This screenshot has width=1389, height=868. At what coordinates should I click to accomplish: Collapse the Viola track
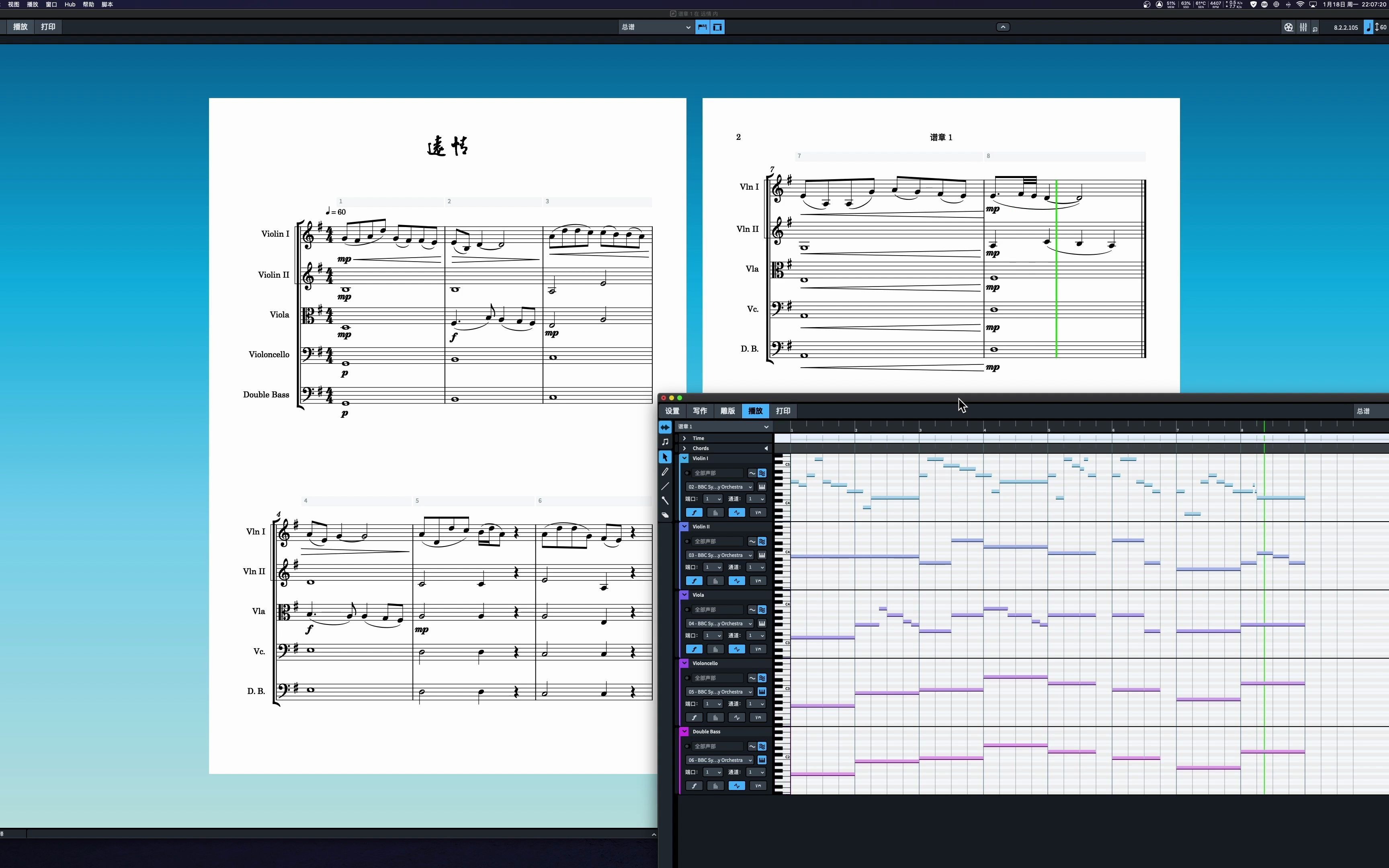684,595
